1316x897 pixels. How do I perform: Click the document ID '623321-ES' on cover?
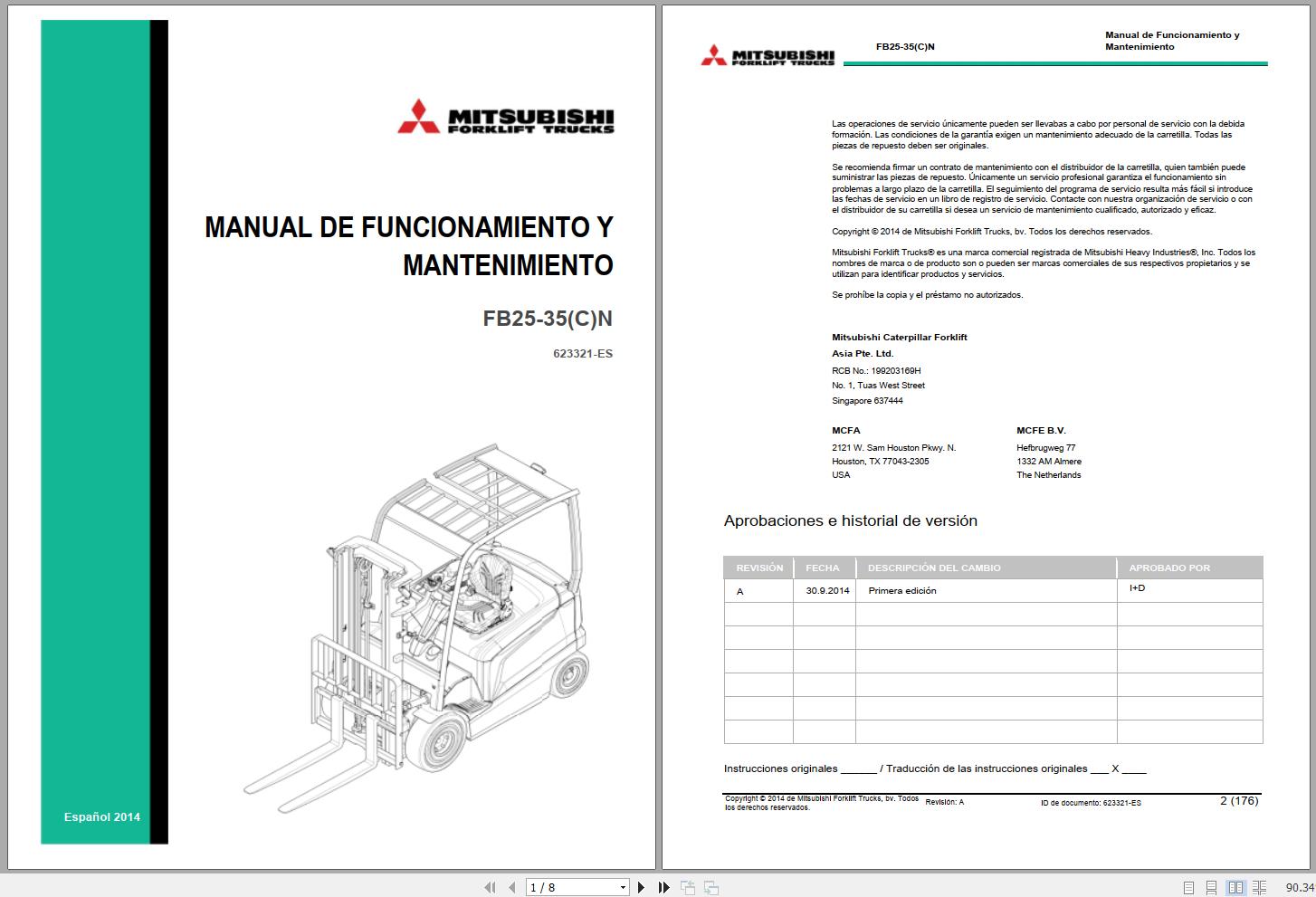(583, 354)
